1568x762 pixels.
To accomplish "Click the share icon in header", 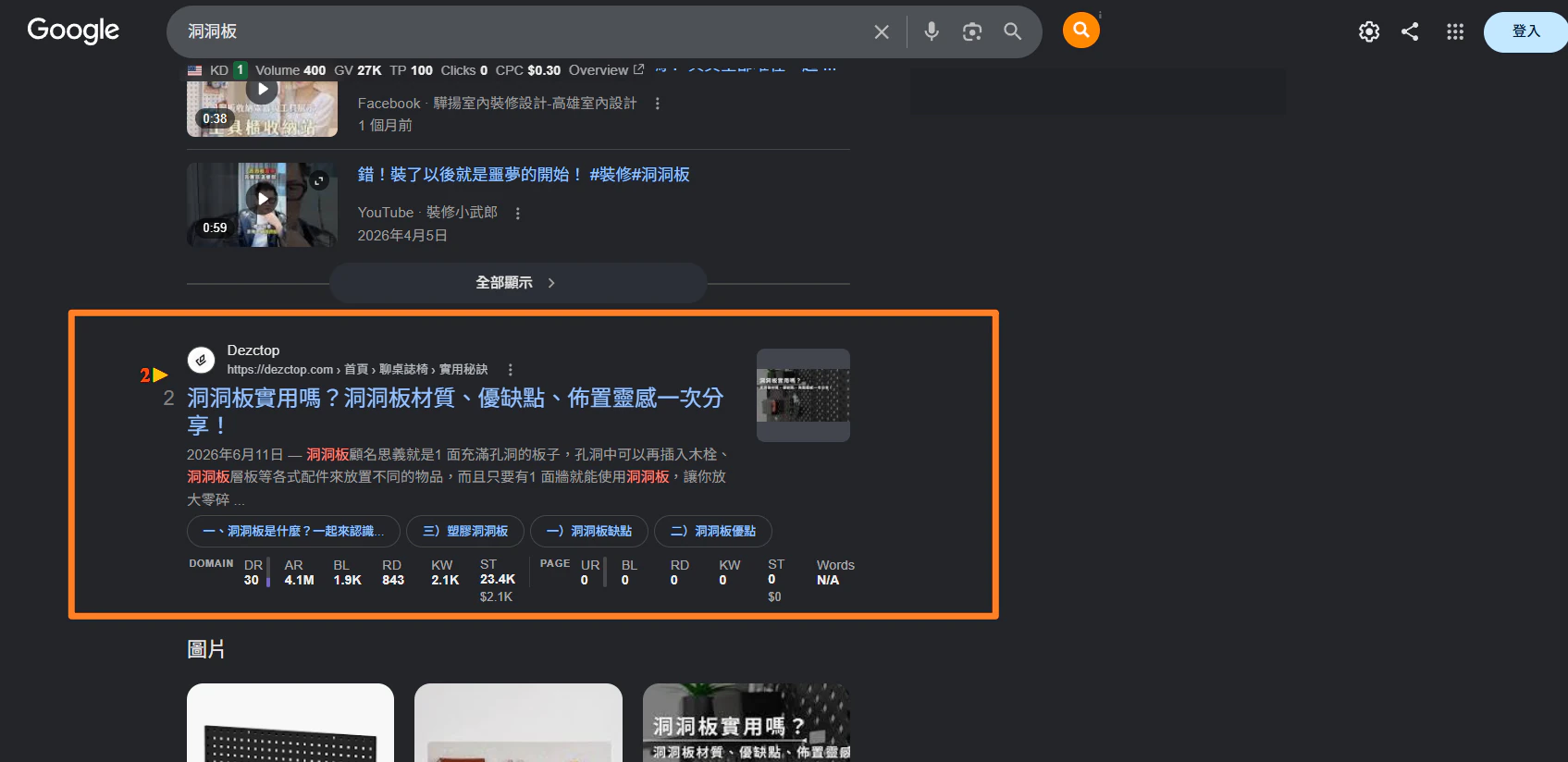I will 1410,31.
